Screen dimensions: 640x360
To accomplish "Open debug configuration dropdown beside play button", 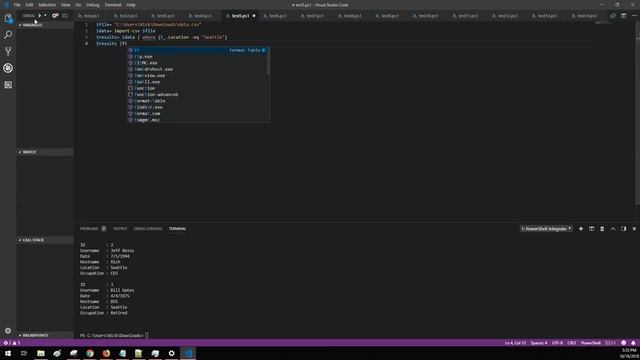I will coord(45,16).
